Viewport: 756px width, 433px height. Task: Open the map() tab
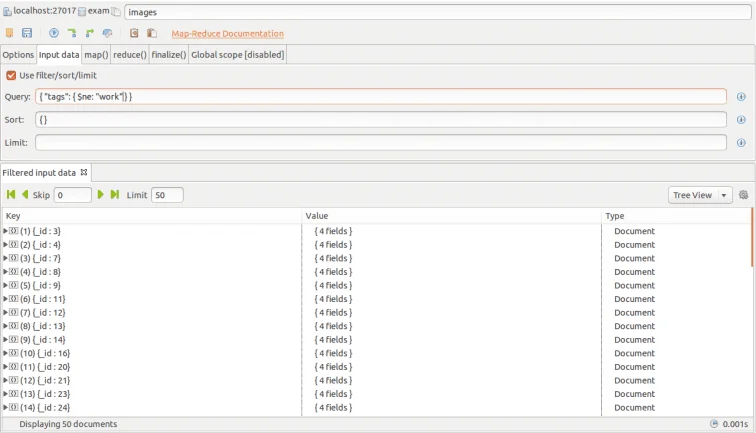coord(96,55)
